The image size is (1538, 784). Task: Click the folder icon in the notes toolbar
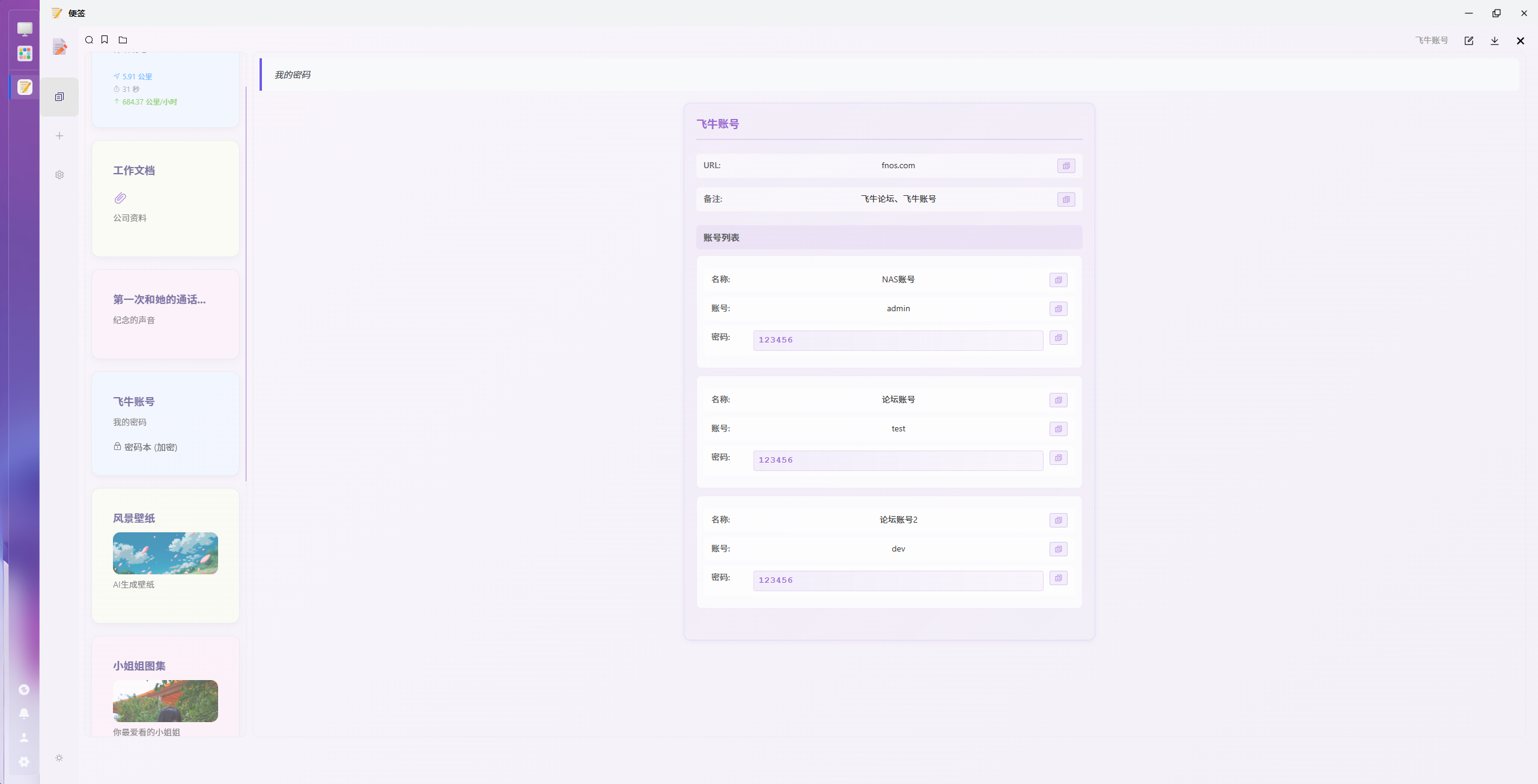[x=123, y=40]
